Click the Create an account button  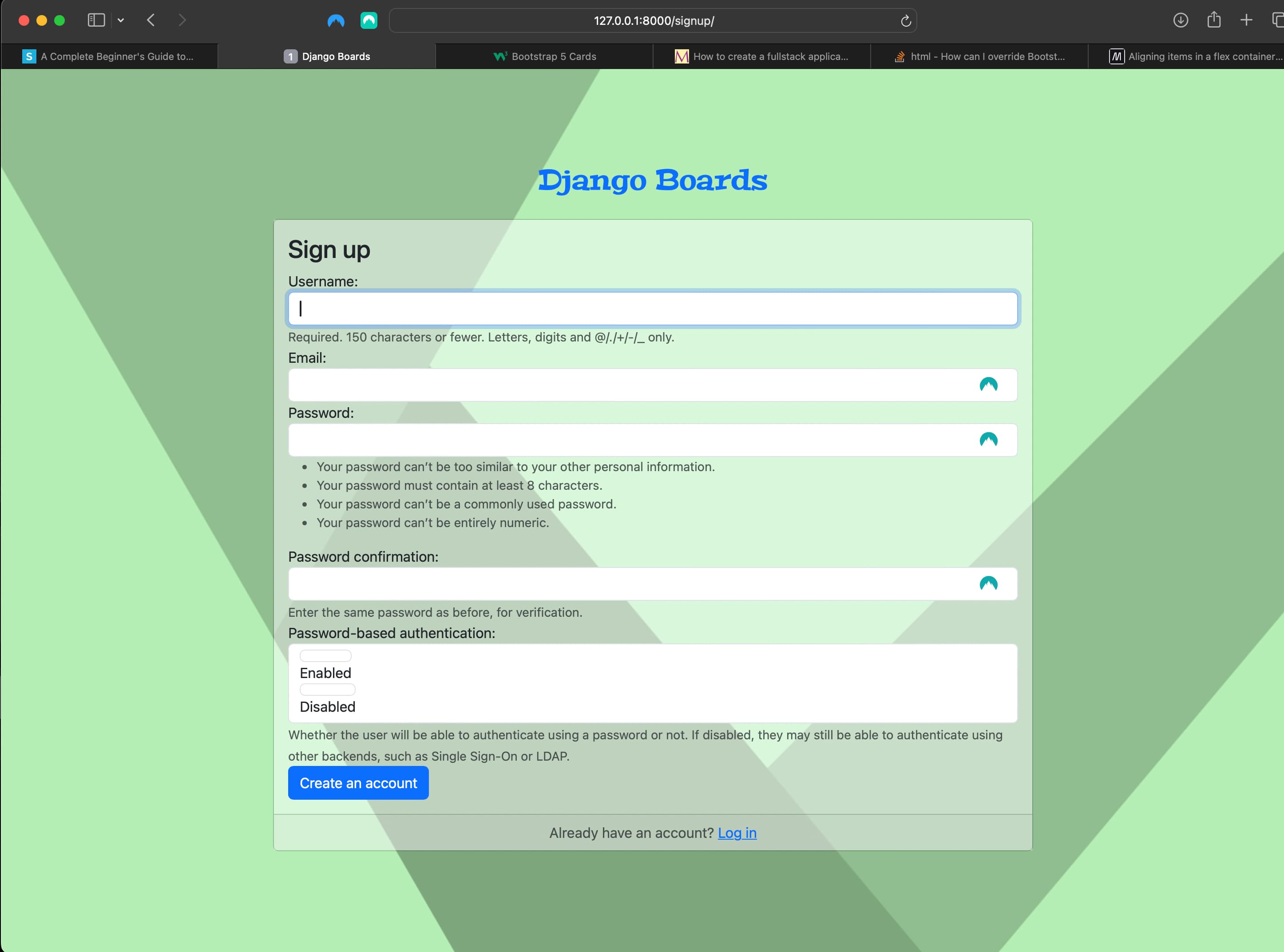click(358, 783)
